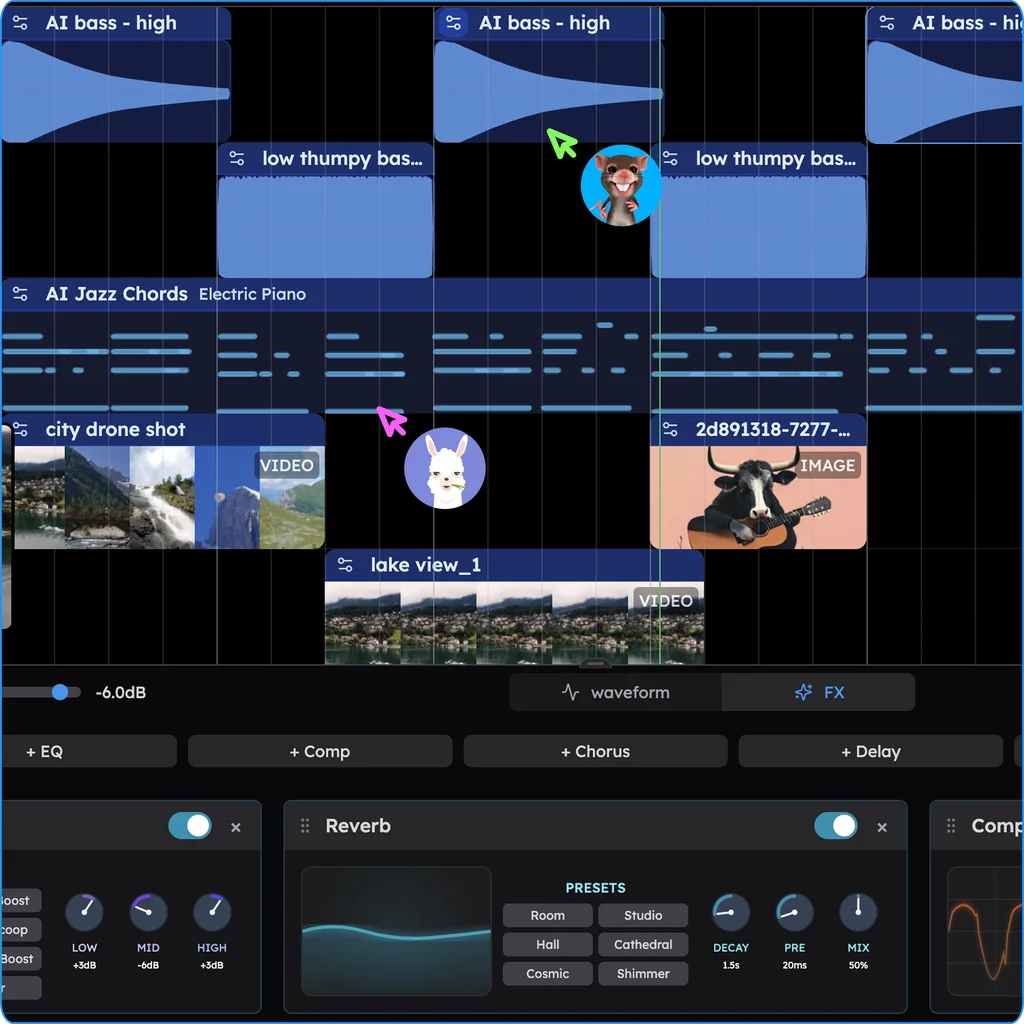The height and width of the screenshot is (1024, 1024).
Task: Close the EQ effect panel
Action: (x=236, y=827)
